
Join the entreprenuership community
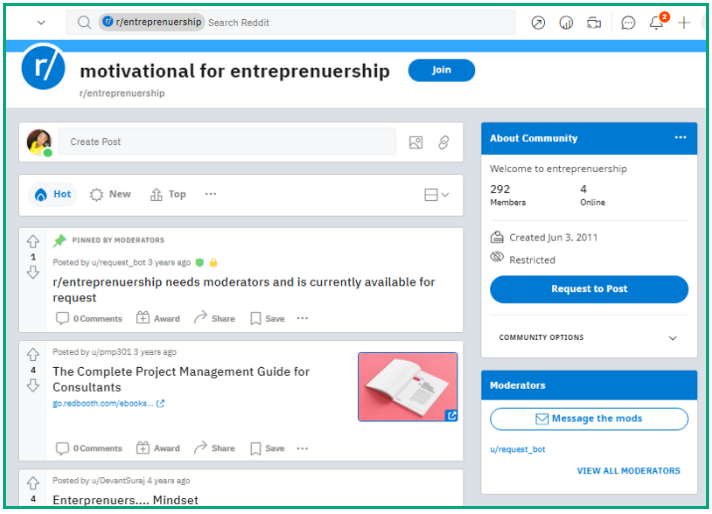(x=441, y=70)
